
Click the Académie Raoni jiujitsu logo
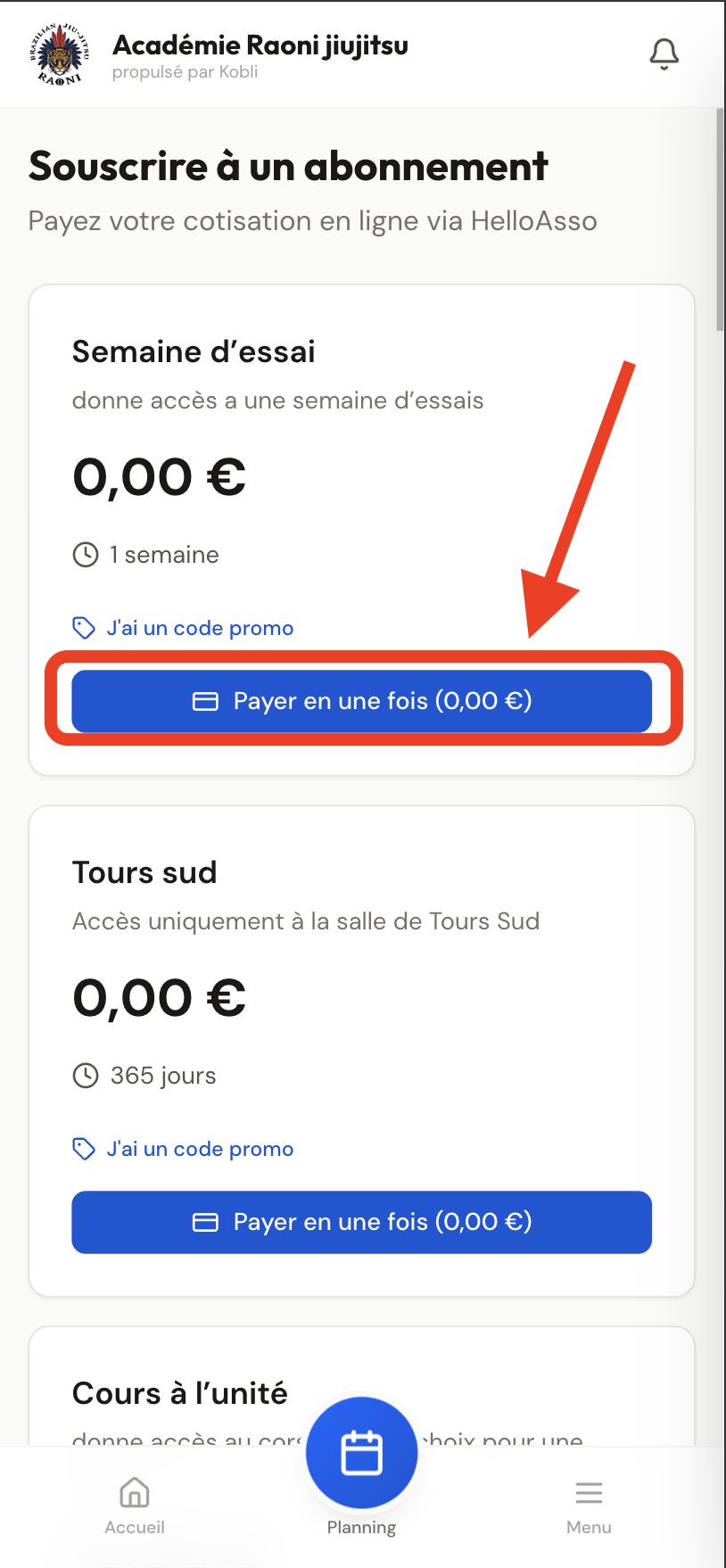(x=60, y=54)
